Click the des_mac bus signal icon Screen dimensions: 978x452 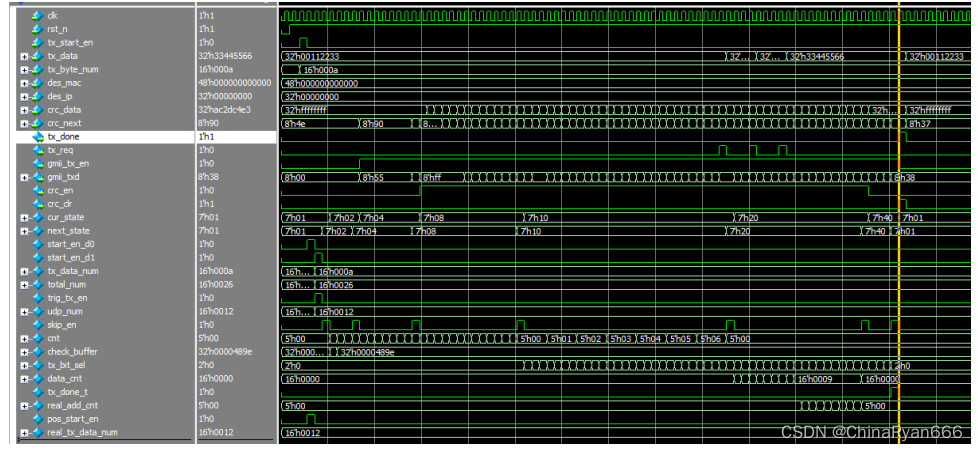(37, 83)
